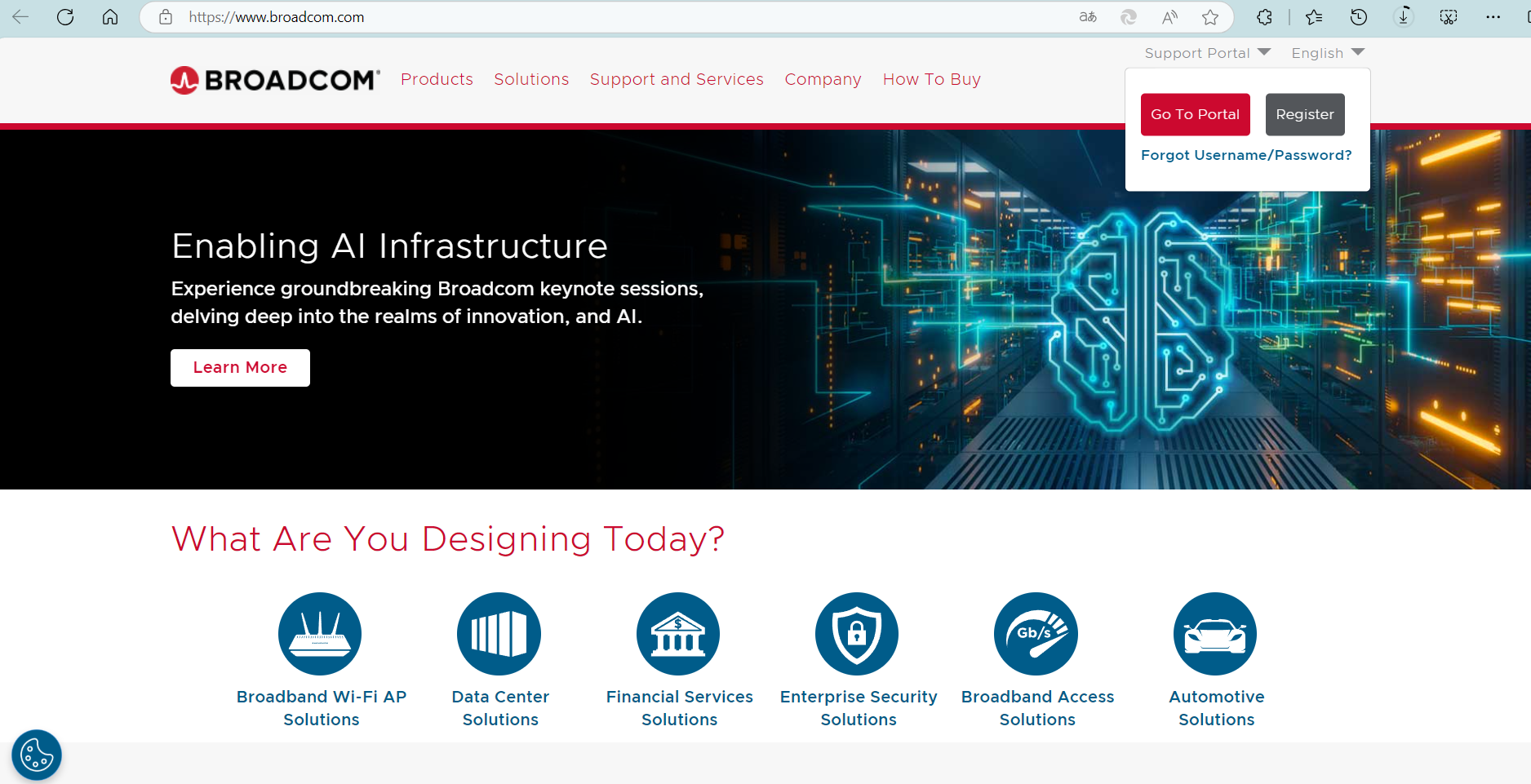Activate read aloud icon

[x=1169, y=17]
